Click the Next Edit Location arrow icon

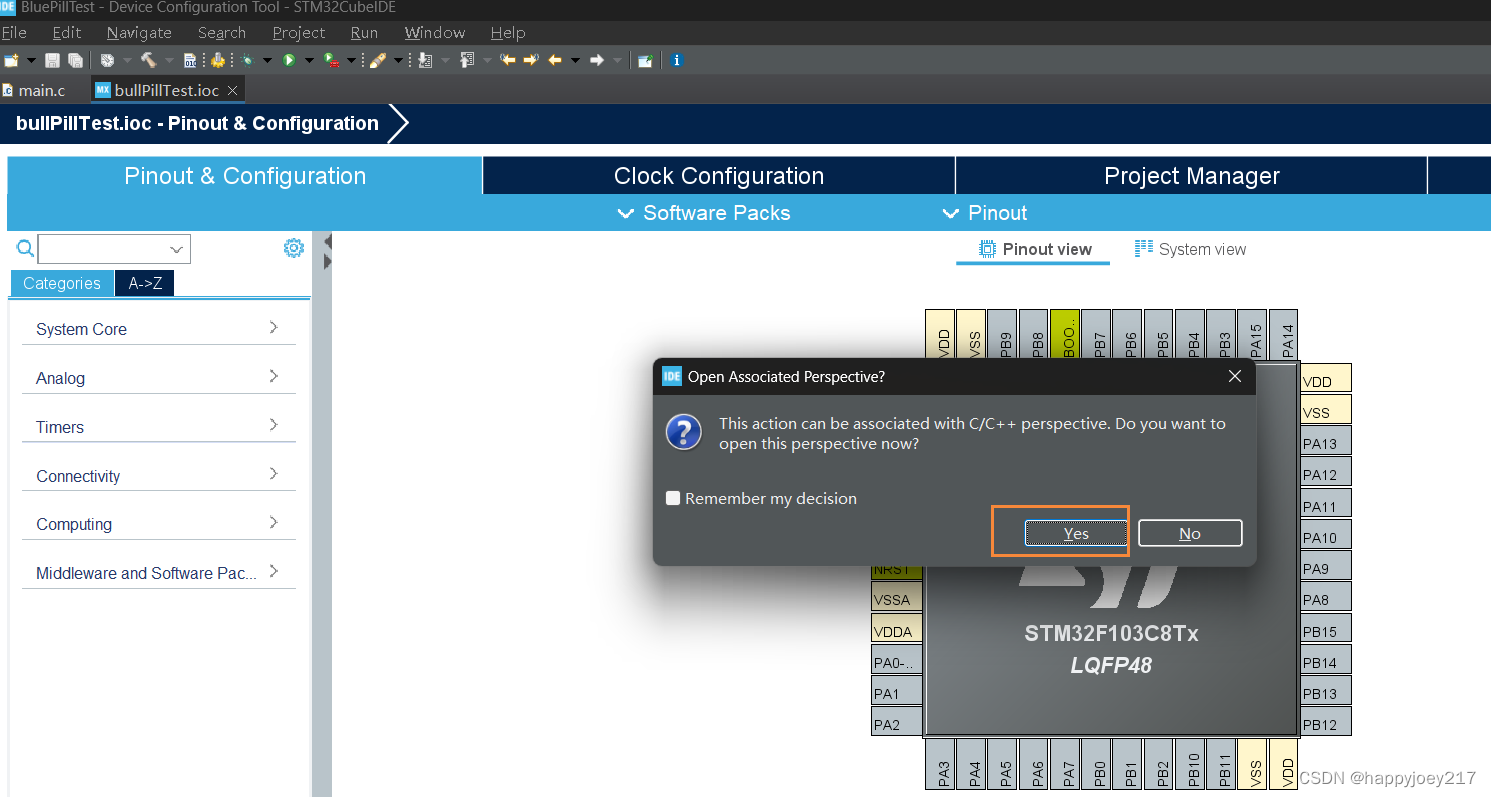coord(531,60)
